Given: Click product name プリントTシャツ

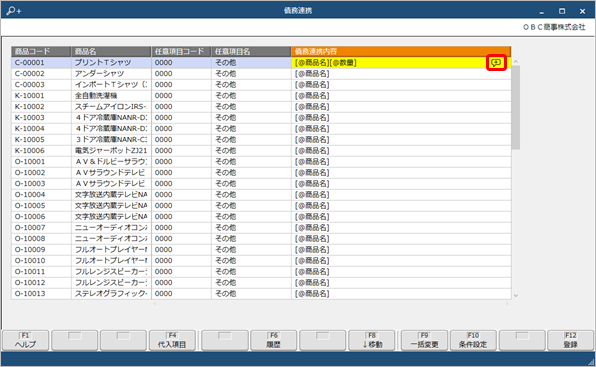Looking at the screenshot, I should click(111, 63).
